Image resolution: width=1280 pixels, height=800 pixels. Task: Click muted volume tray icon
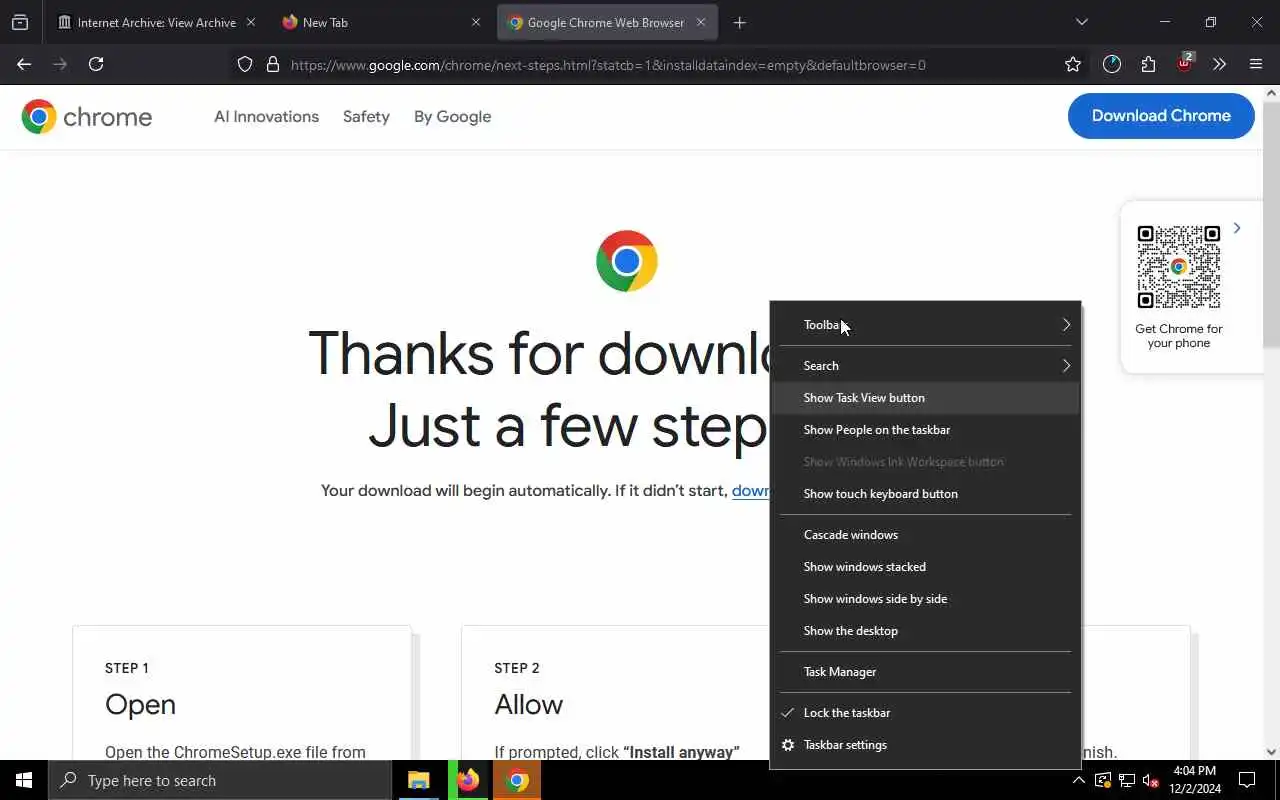[x=1151, y=780]
